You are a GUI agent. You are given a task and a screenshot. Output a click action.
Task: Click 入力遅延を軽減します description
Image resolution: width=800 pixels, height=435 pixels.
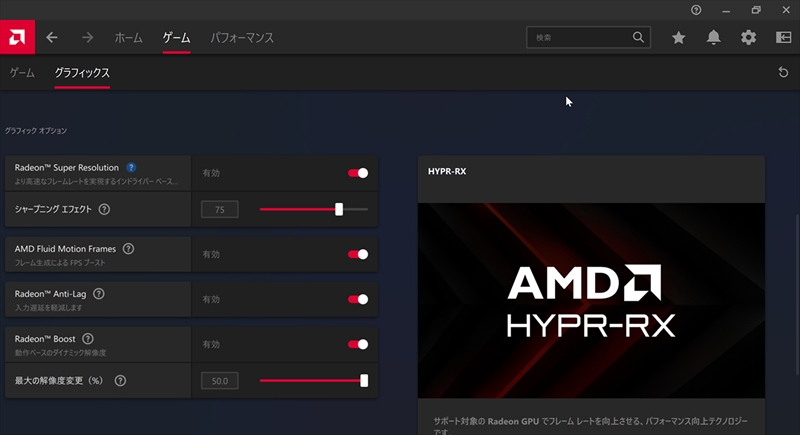point(48,308)
